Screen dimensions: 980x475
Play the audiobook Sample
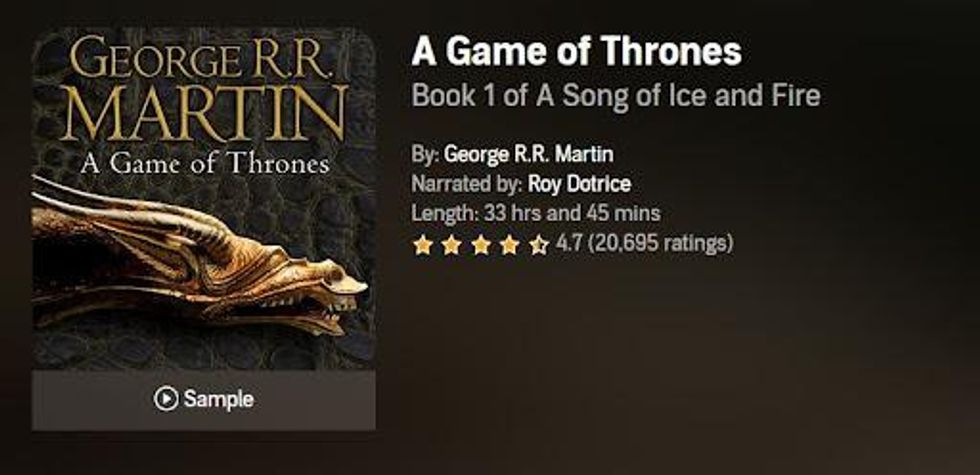tap(204, 400)
